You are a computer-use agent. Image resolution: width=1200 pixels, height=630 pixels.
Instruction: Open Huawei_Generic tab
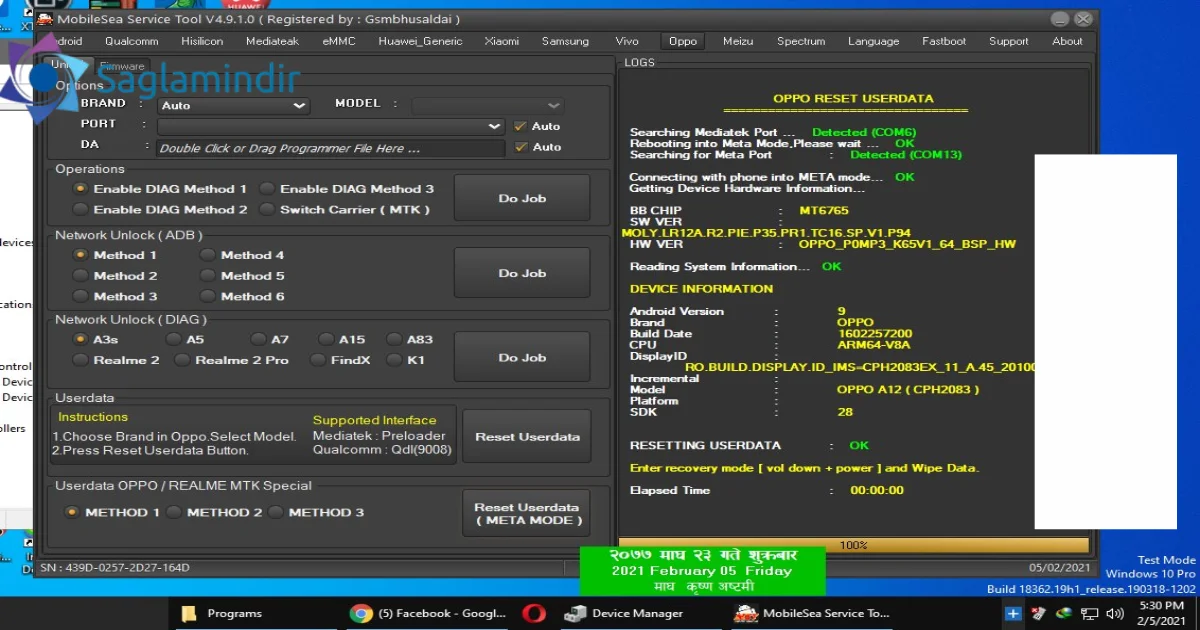click(x=420, y=41)
